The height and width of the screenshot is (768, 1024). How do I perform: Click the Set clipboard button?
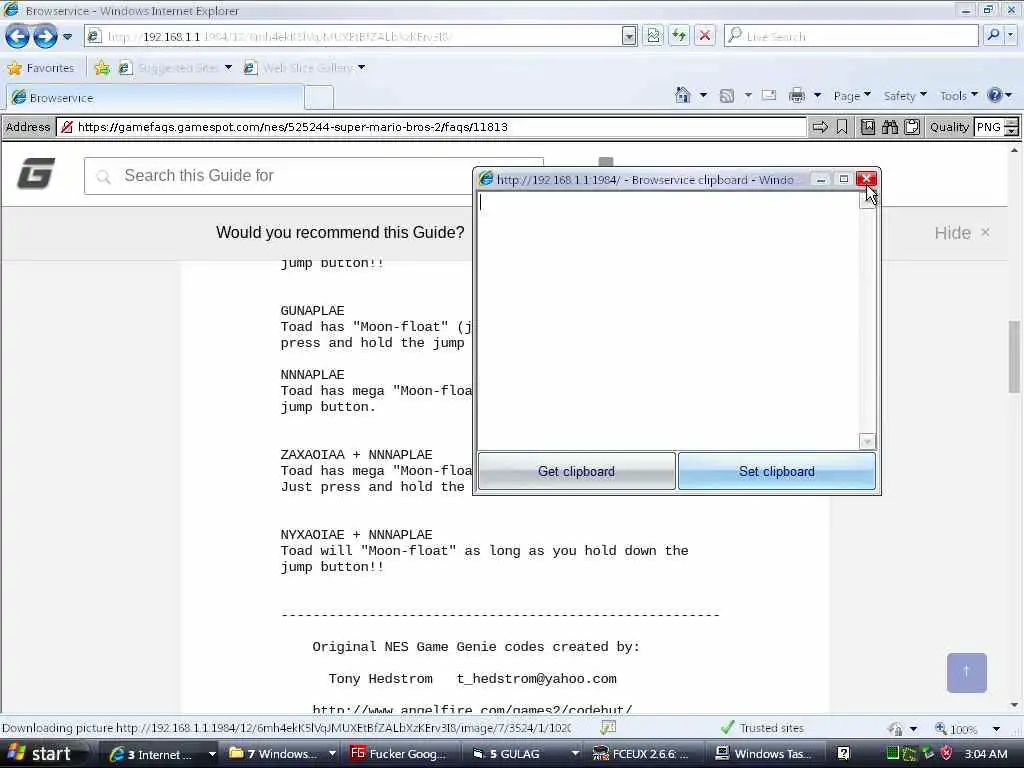point(776,472)
